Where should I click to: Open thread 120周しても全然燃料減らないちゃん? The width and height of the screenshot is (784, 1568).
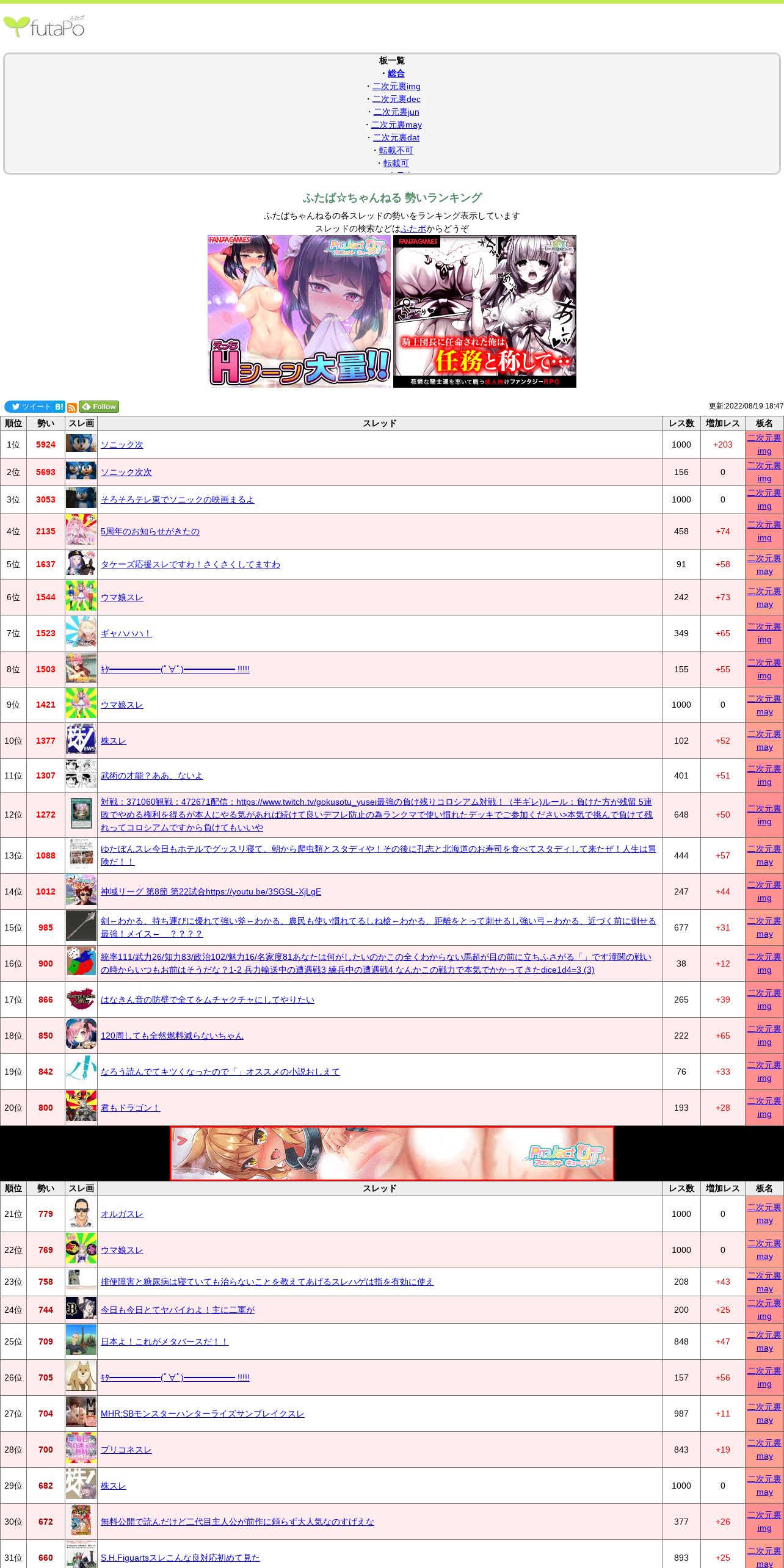(172, 1036)
